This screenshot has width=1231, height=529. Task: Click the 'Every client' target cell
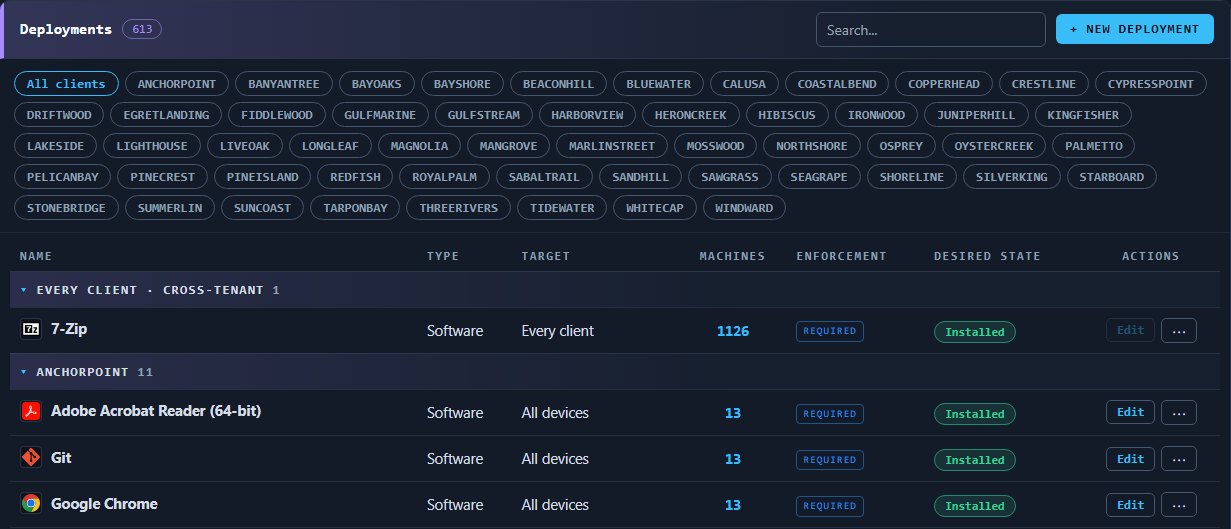click(x=557, y=331)
